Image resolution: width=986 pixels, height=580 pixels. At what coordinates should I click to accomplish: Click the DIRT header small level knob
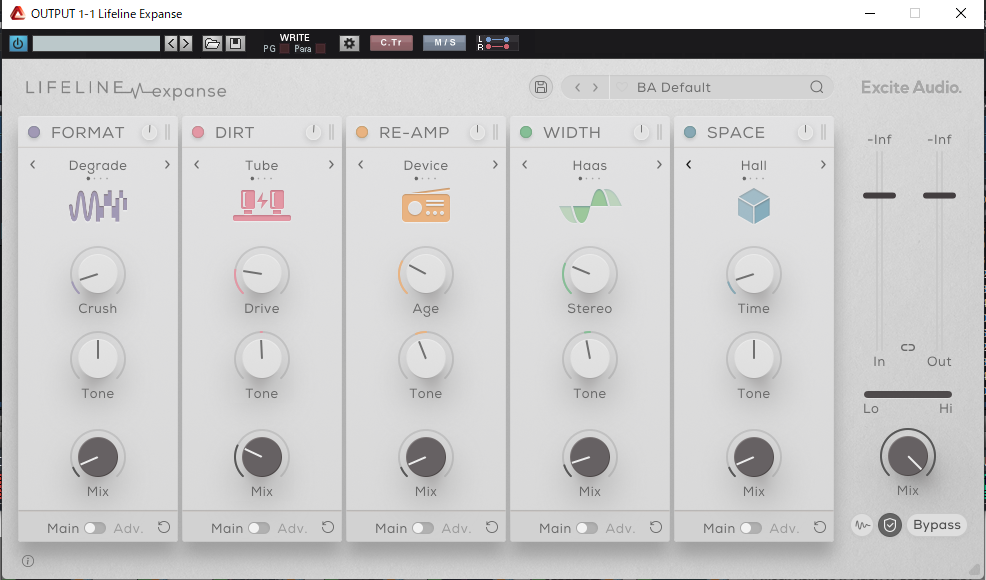313,132
